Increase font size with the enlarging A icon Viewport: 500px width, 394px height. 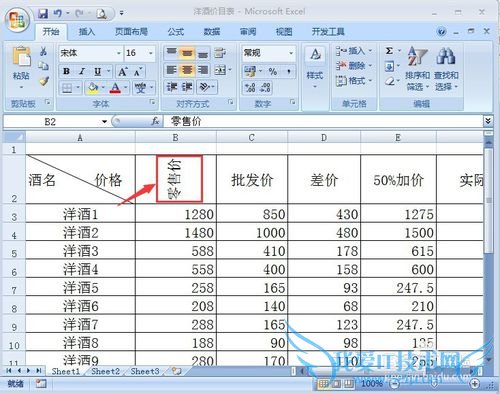tap(123, 71)
